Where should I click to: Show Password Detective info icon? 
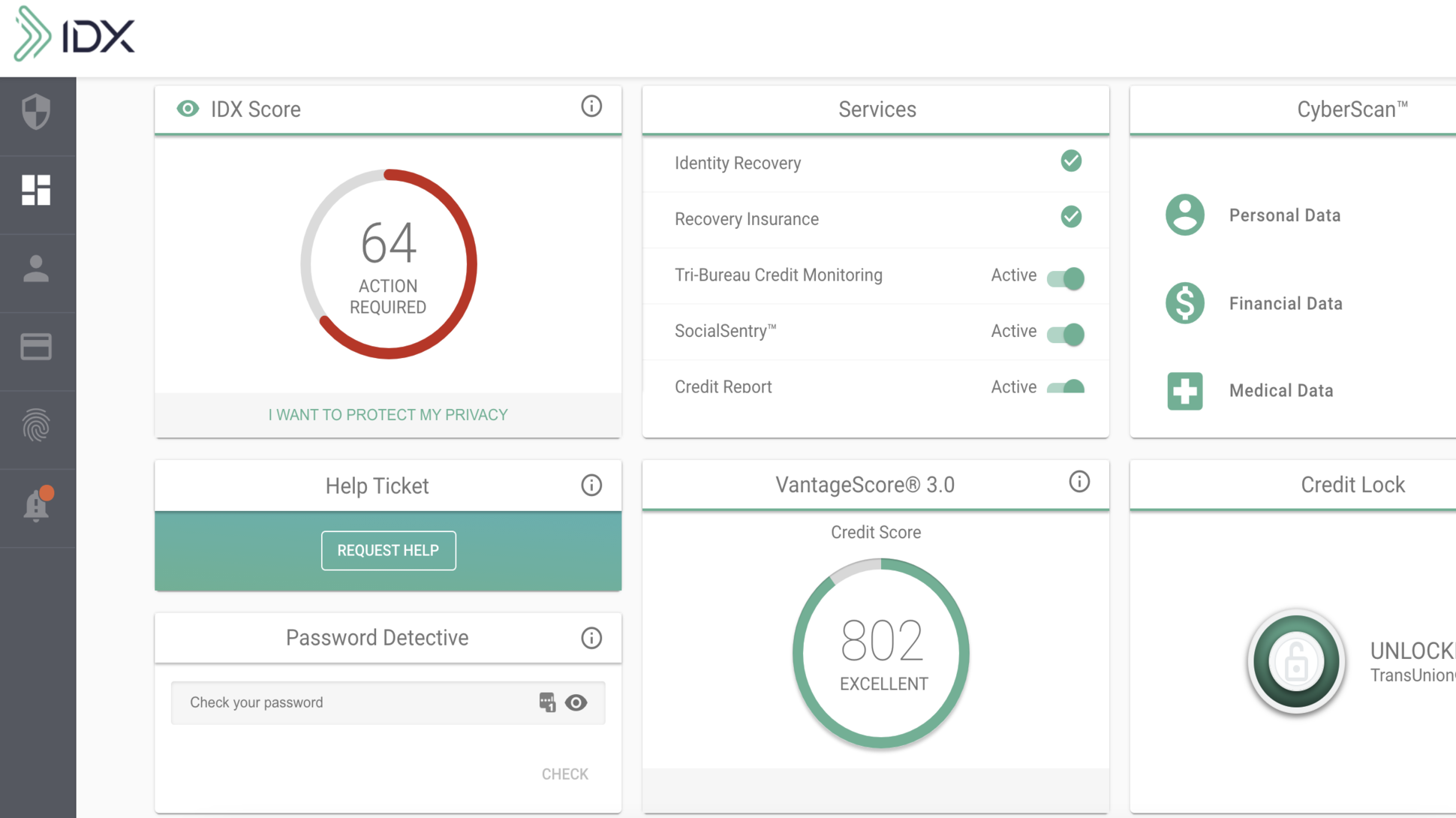coord(591,638)
